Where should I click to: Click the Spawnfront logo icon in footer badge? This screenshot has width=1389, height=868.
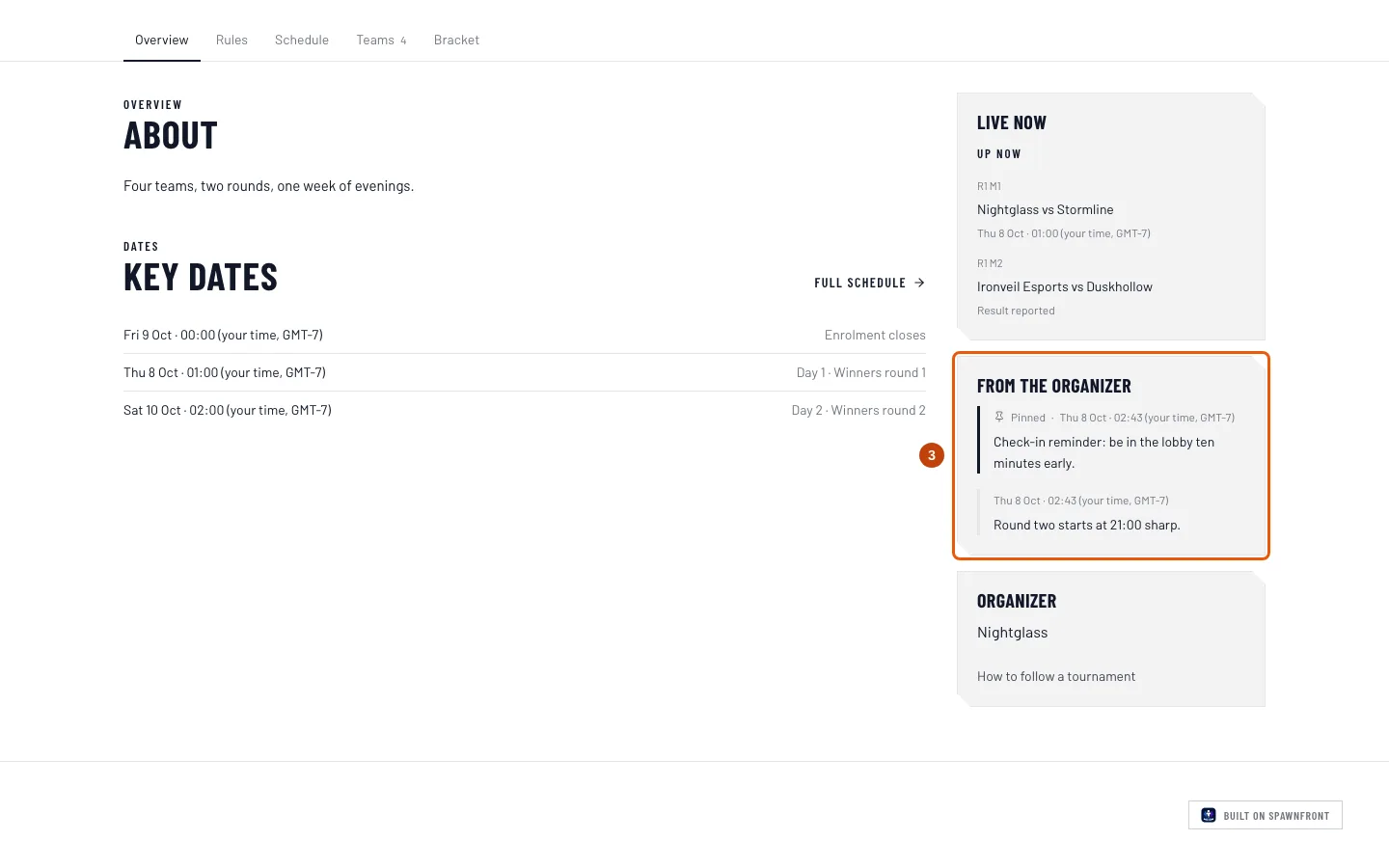point(1209,815)
